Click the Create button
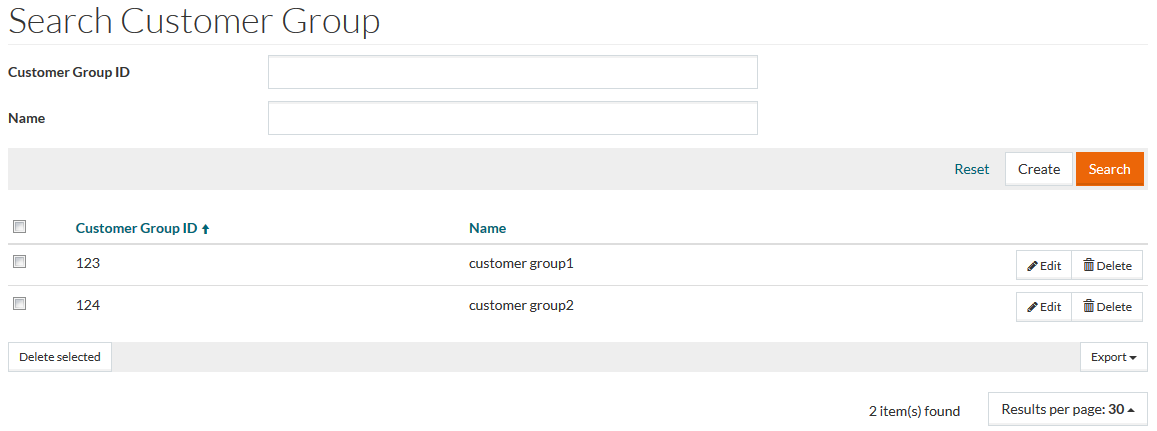The width and height of the screenshot is (1157, 431). click(x=1038, y=169)
